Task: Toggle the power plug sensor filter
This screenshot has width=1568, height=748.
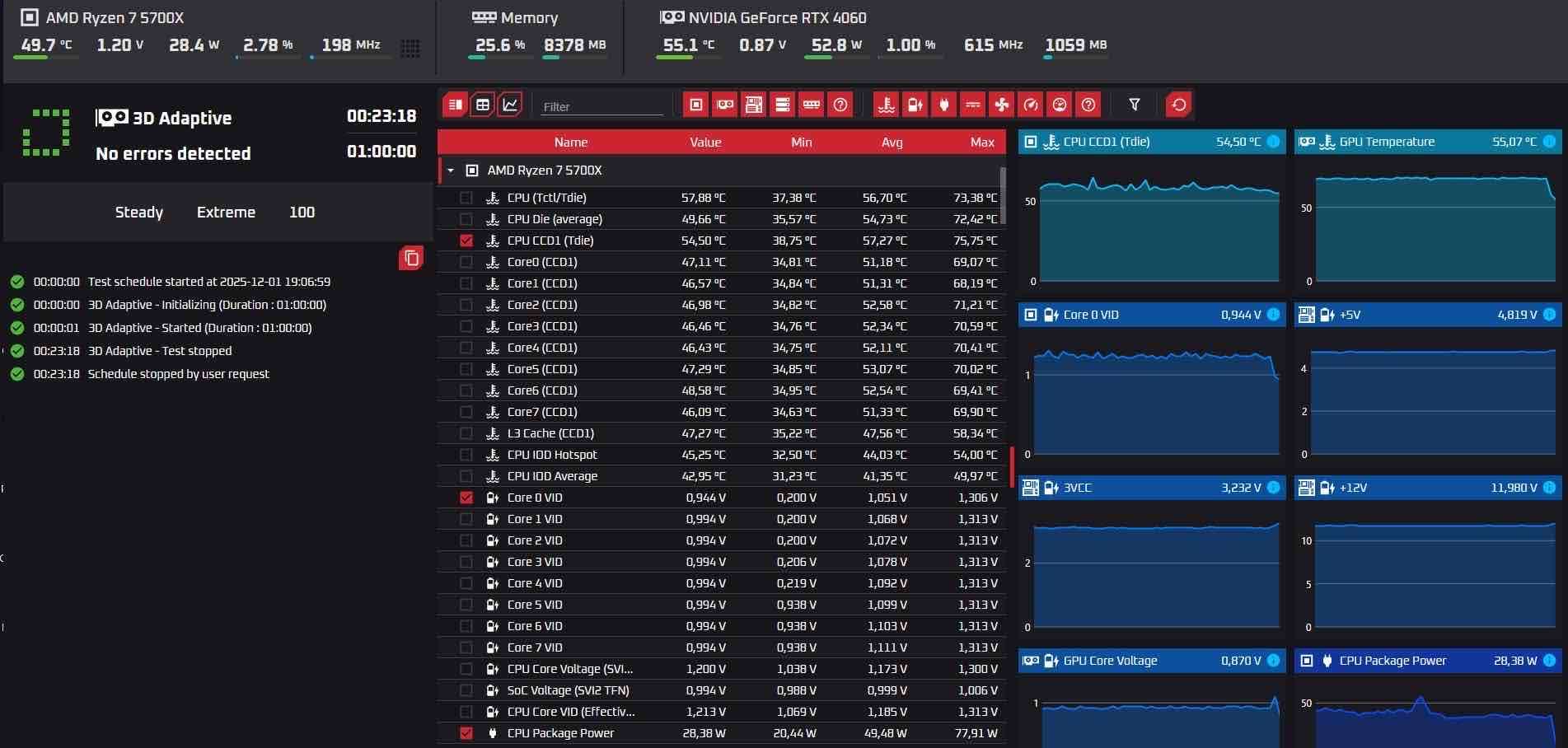Action: [944, 105]
